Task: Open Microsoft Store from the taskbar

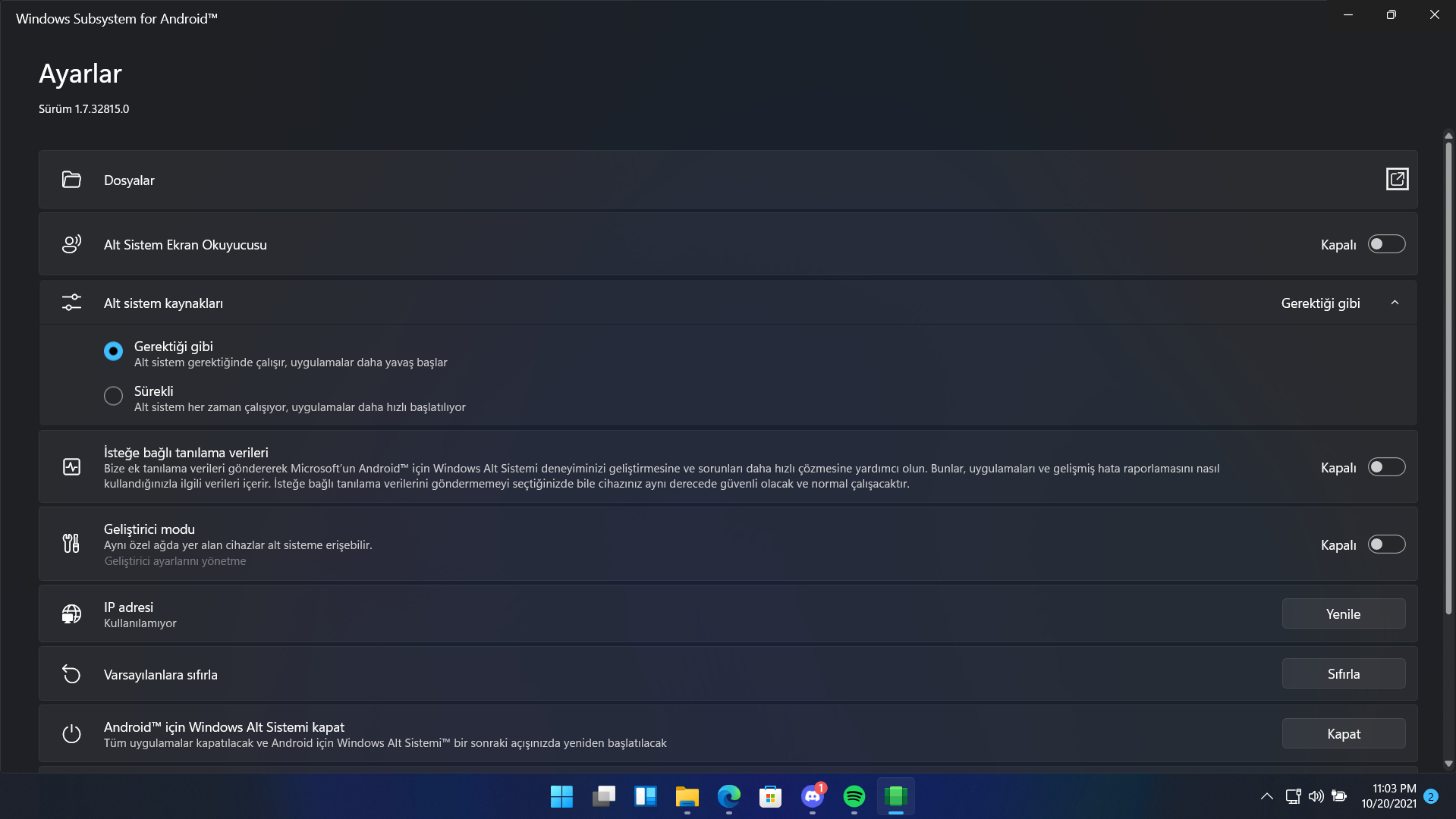Action: tap(771, 796)
